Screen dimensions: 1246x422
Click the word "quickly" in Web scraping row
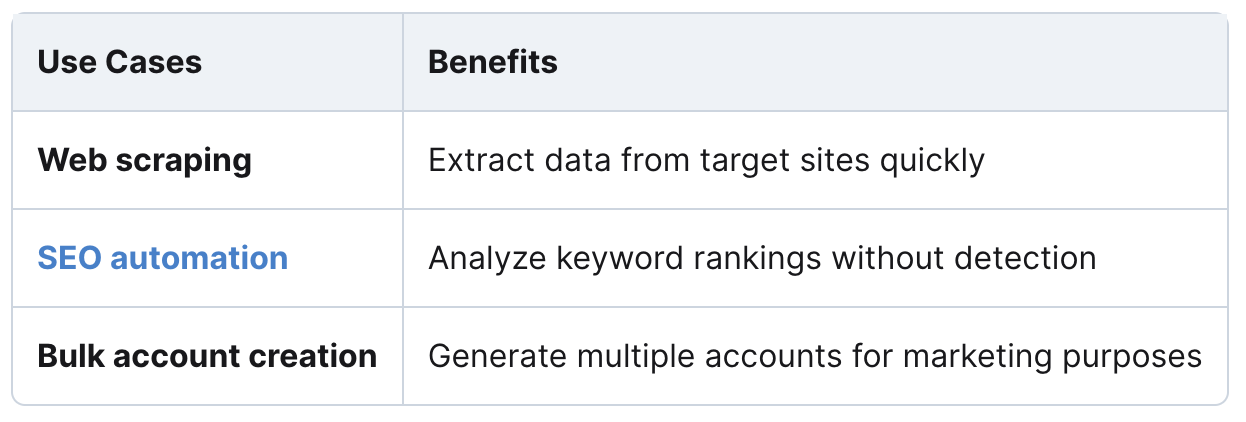coord(933,161)
